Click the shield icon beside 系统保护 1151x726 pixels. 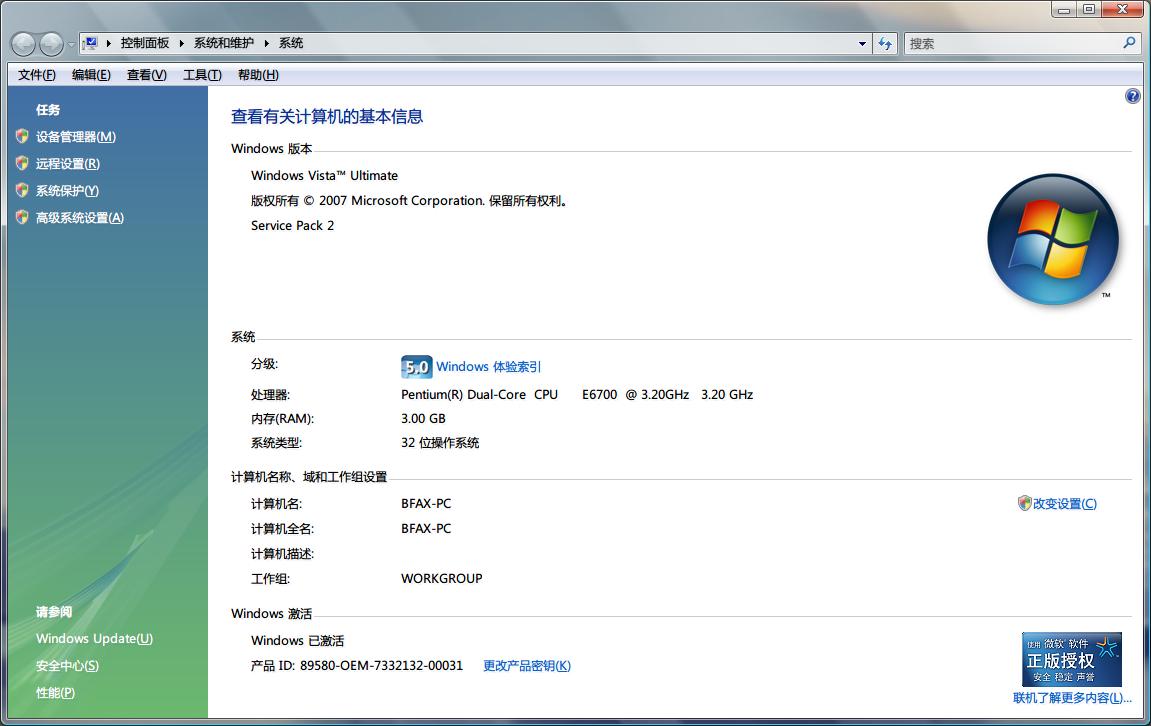coord(22,190)
